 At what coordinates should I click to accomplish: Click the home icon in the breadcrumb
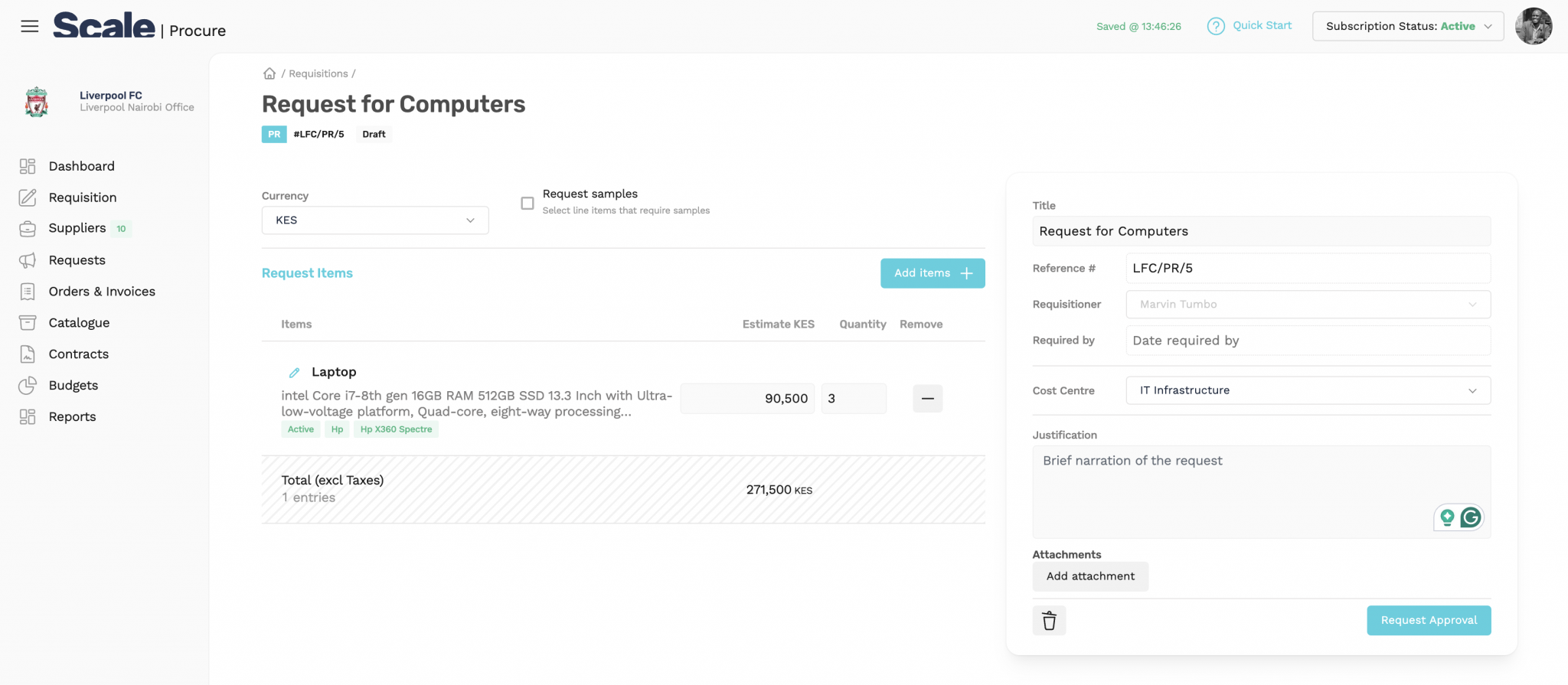(x=269, y=73)
